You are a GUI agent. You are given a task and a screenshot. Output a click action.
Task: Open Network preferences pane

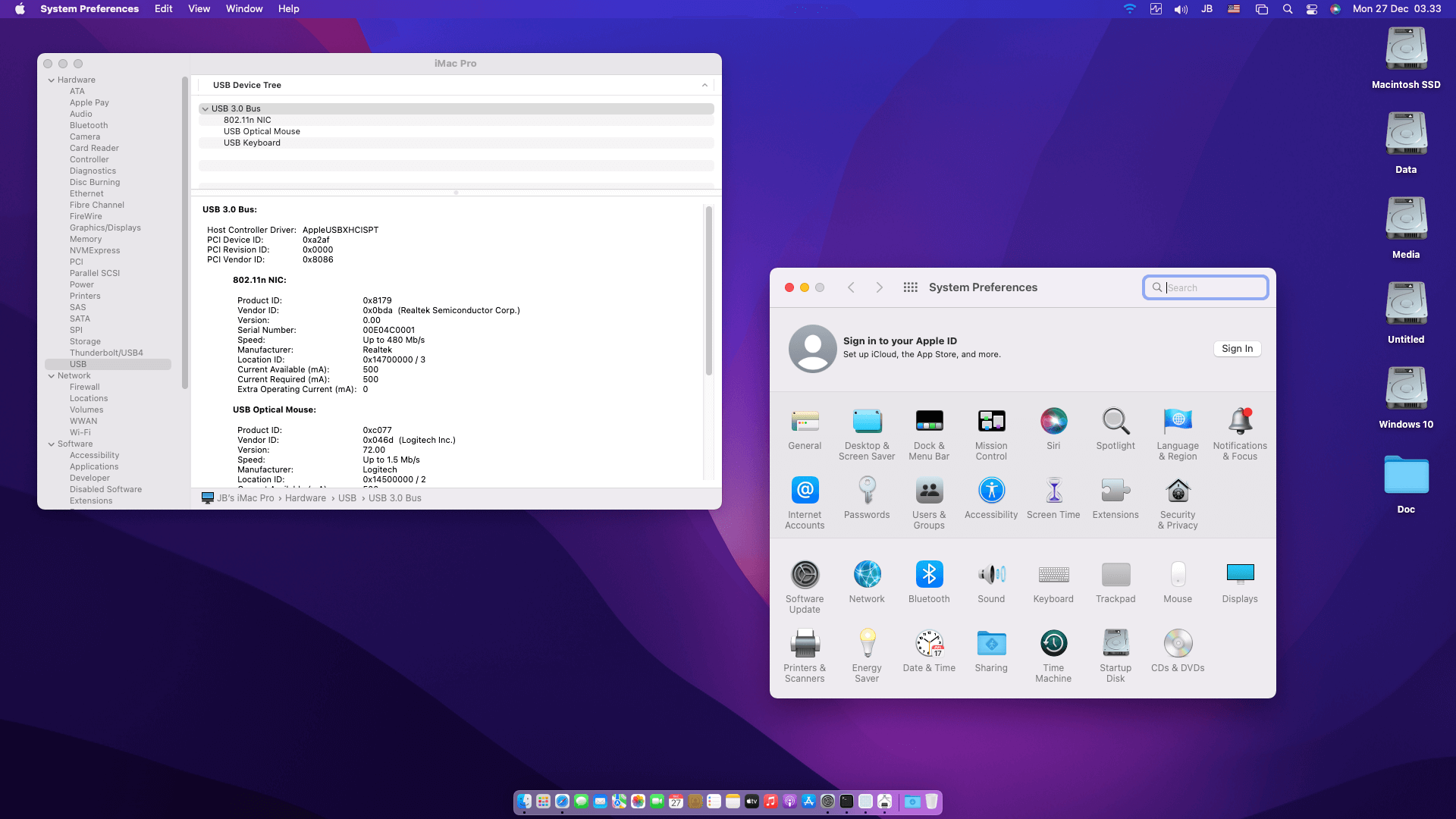(x=867, y=582)
